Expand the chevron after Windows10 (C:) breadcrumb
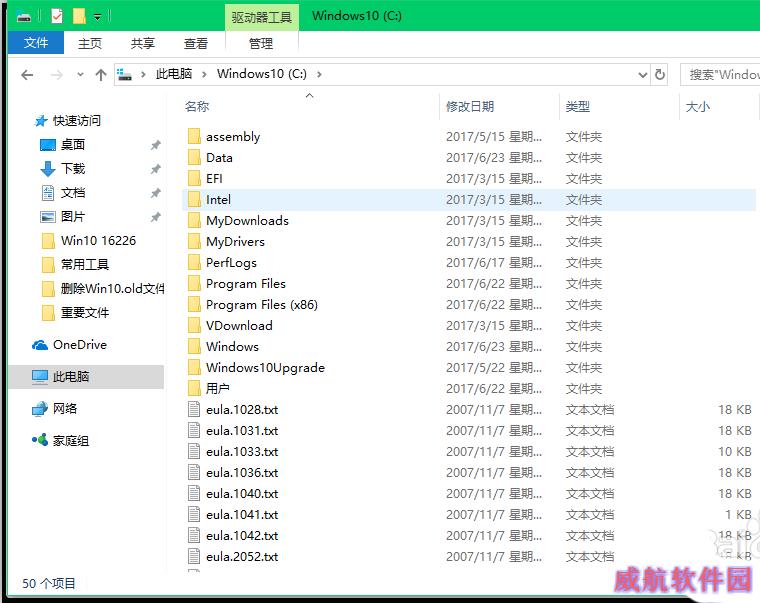The height and width of the screenshot is (603, 760). click(319, 75)
